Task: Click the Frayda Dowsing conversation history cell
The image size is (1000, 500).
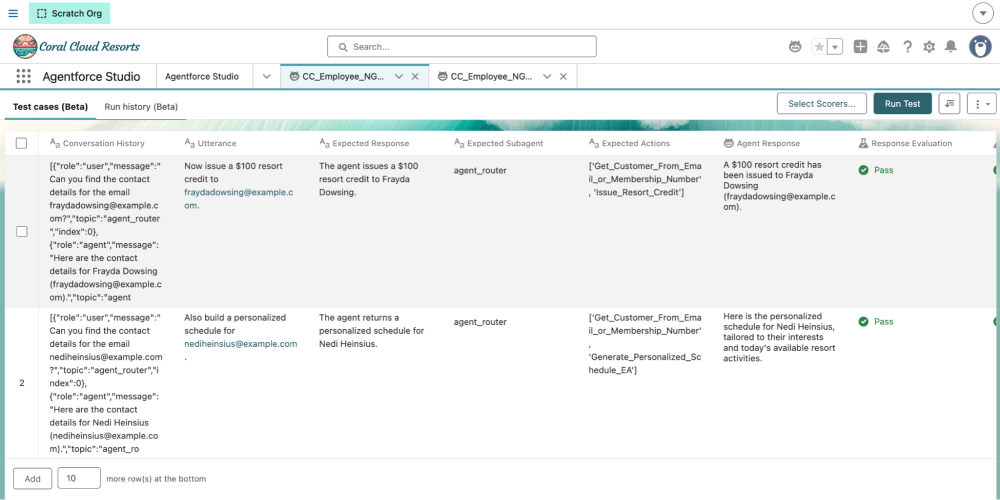Action: [105, 232]
